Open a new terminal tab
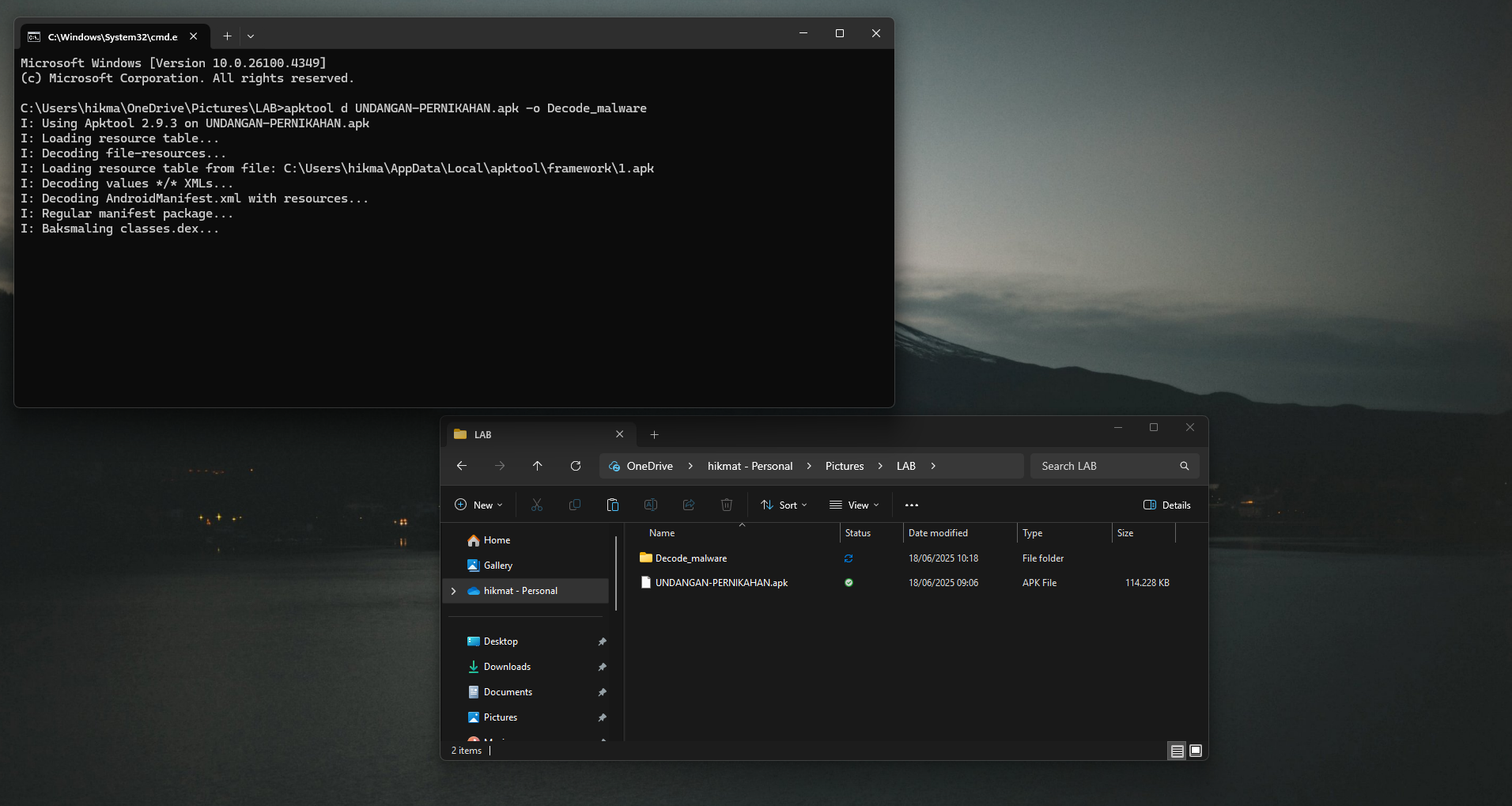The image size is (1512, 806). pyautogui.click(x=226, y=36)
